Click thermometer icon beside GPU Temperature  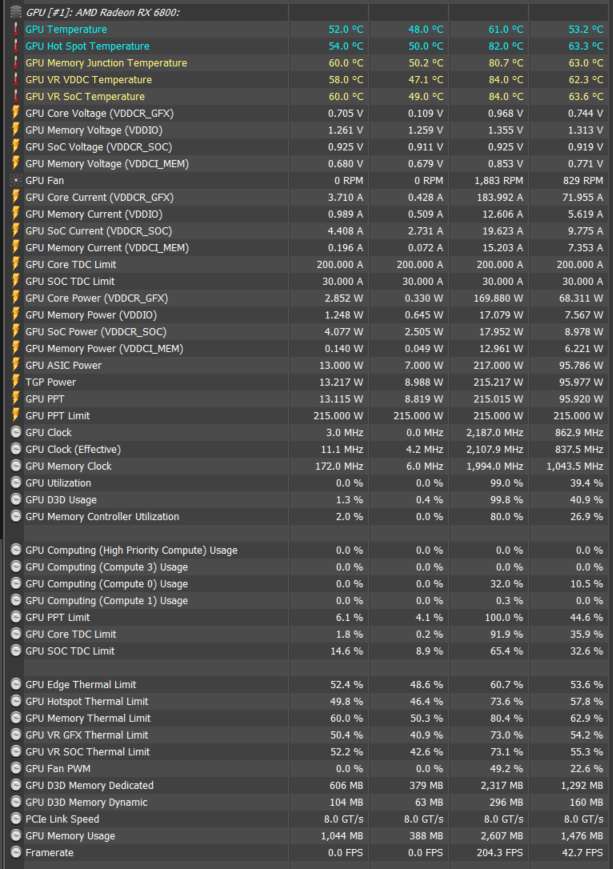point(16,29)
